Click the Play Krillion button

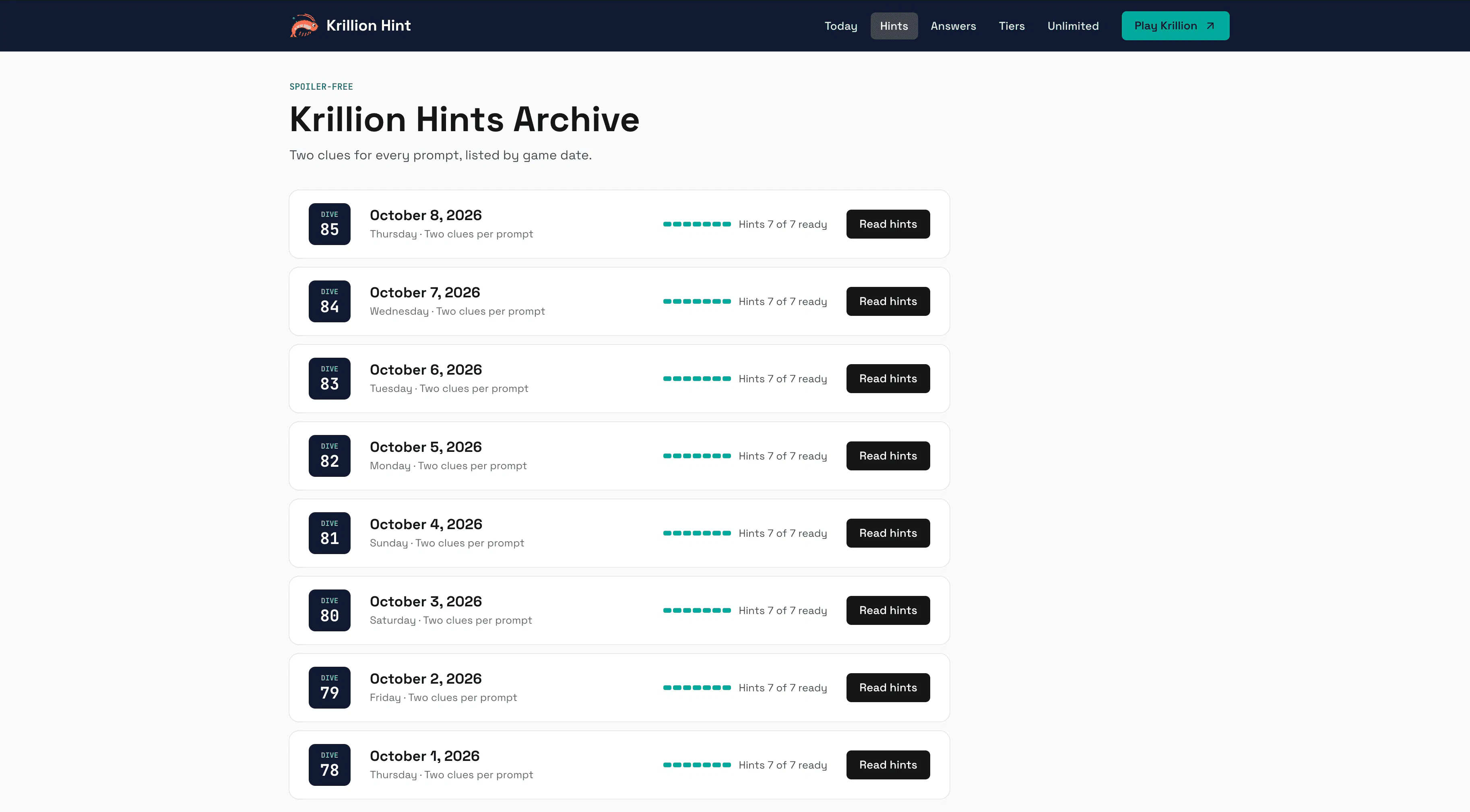(x=1175, y=26)
